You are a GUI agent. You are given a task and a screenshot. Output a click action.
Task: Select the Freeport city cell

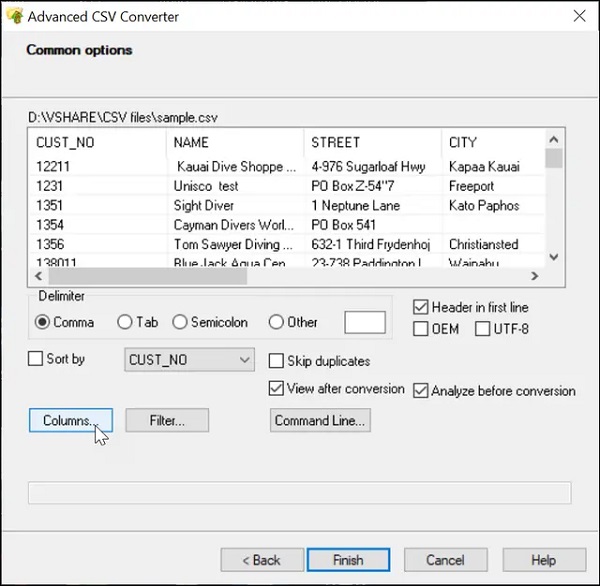coord(493,186)
